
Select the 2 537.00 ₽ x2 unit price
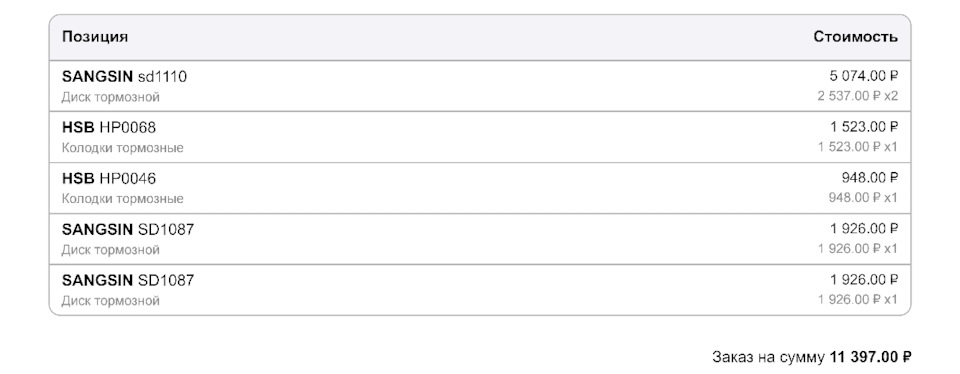(857, 96)
